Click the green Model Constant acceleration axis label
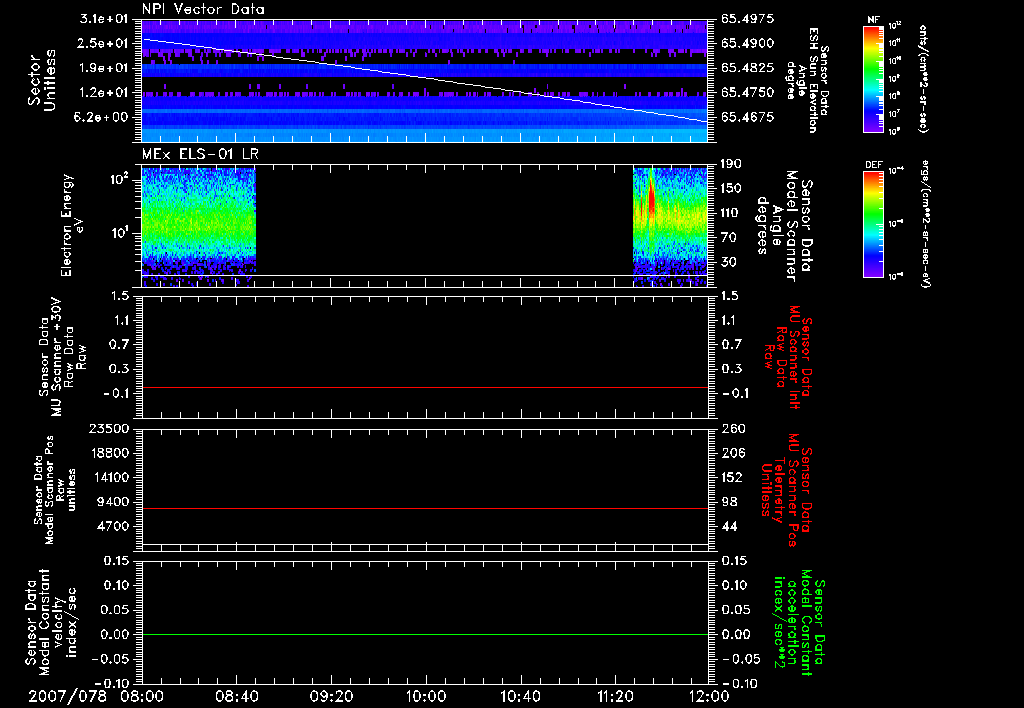 click(798, 625)
